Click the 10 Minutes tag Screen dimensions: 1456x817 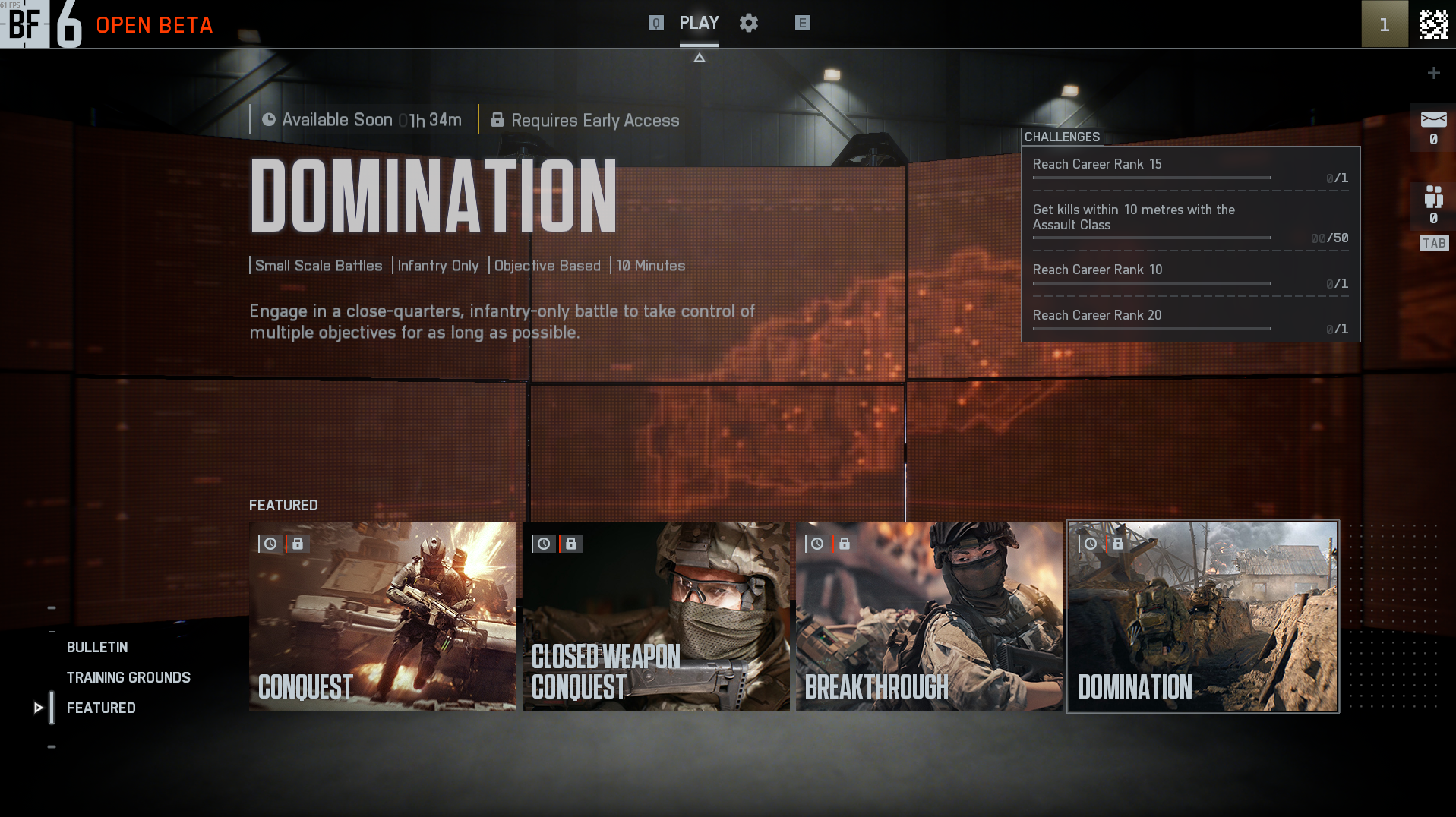tap(650, 266)
